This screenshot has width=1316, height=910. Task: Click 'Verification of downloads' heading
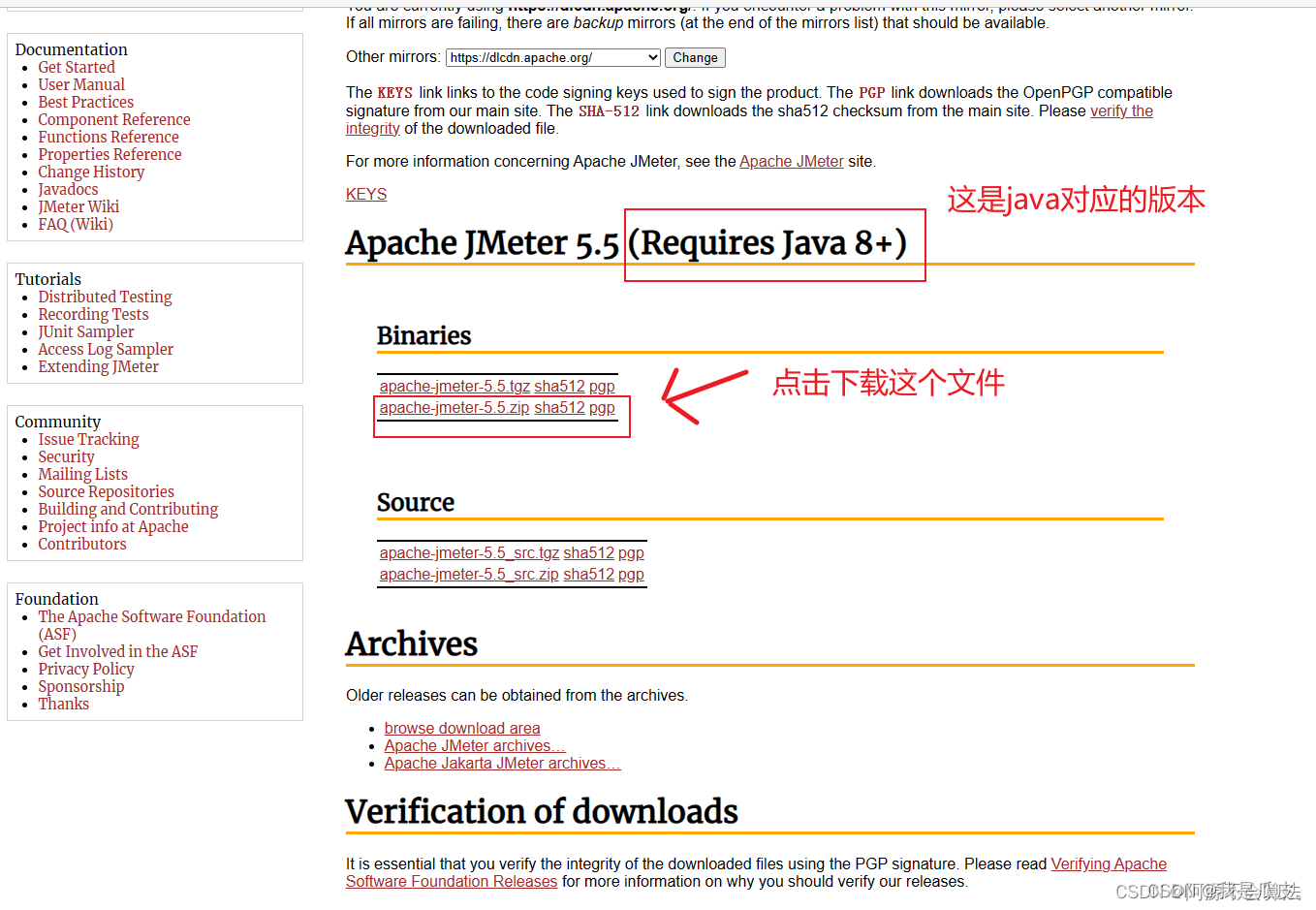coord(542,811)
